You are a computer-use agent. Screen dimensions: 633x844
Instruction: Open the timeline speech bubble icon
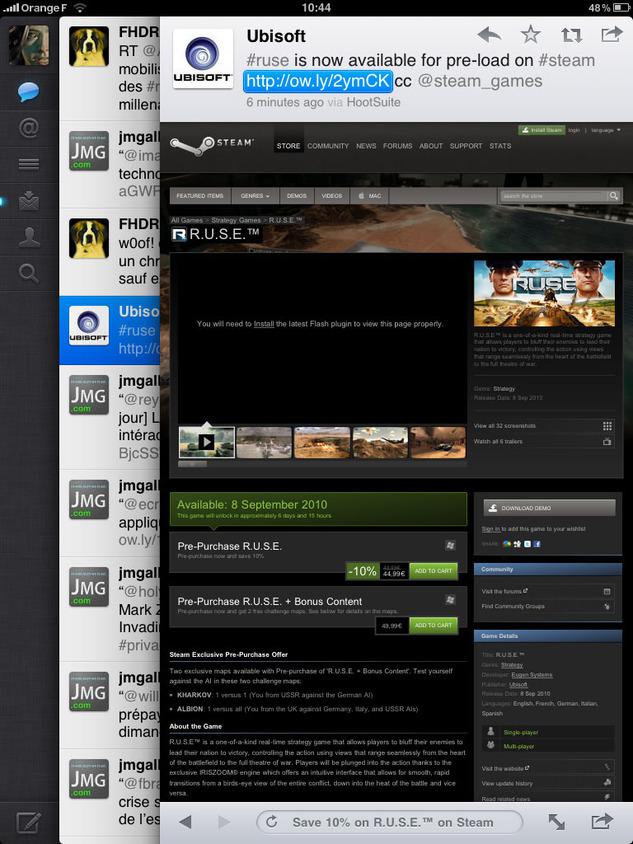29,92
